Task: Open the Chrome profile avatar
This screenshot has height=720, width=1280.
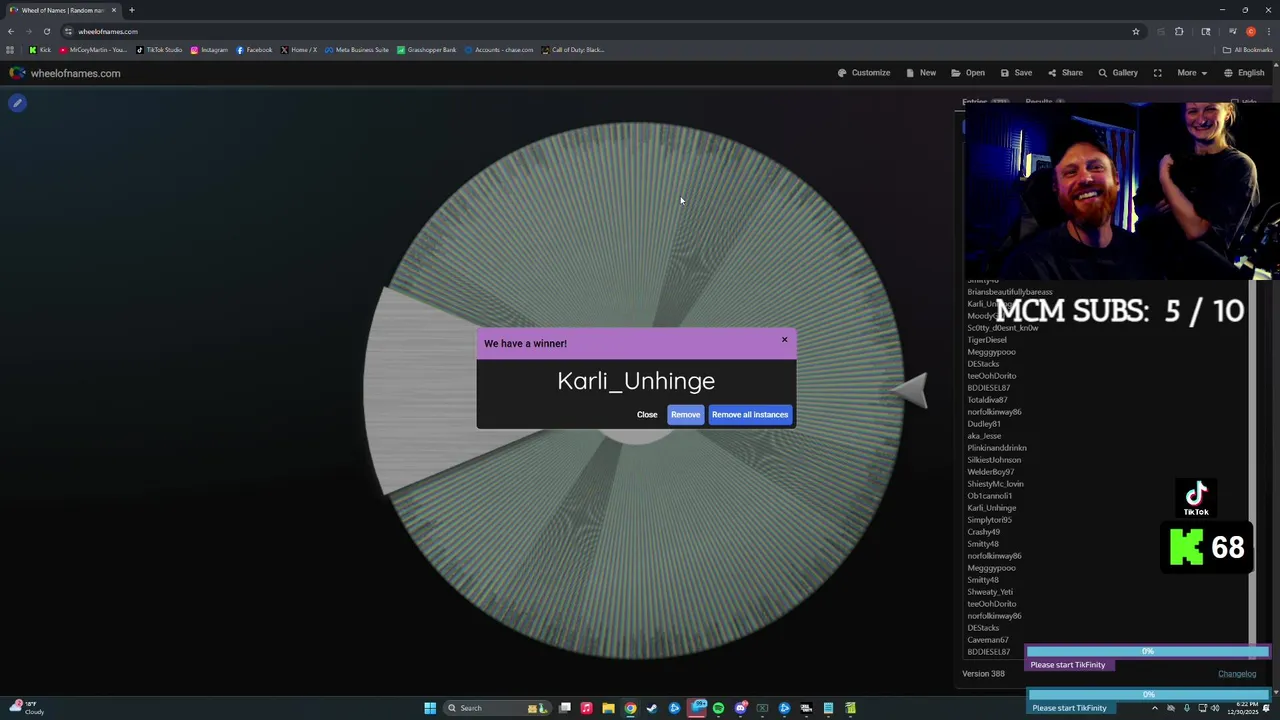Action: [x=1250, y=31]
